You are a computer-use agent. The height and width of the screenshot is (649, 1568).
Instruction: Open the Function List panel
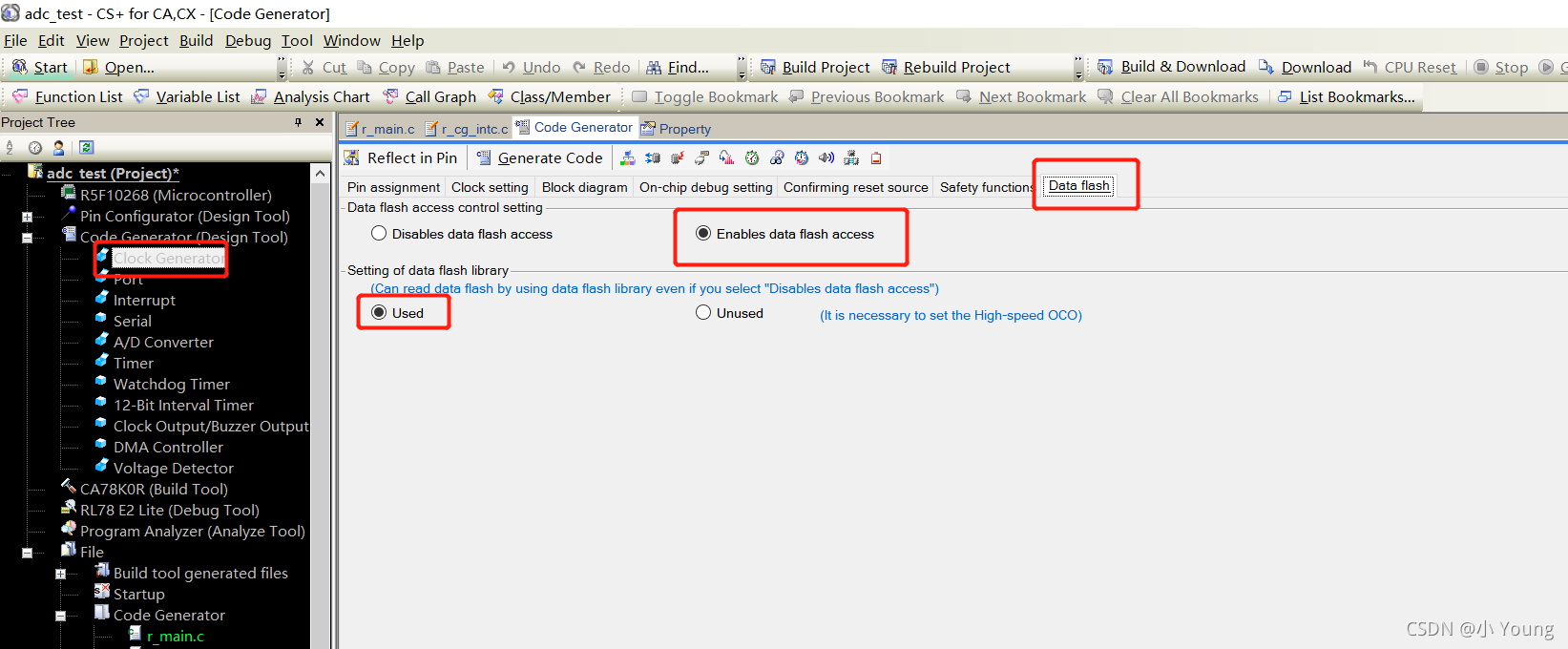pyautogui.click(x=67, y=96)
